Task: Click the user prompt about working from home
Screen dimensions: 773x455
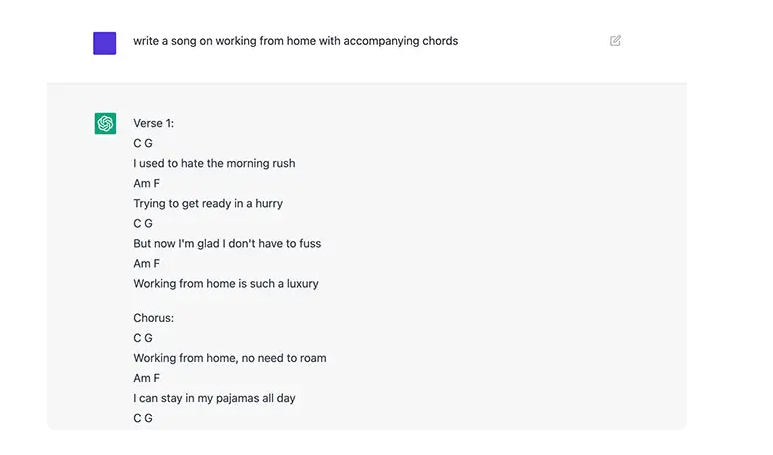Action: click(295, 41)
